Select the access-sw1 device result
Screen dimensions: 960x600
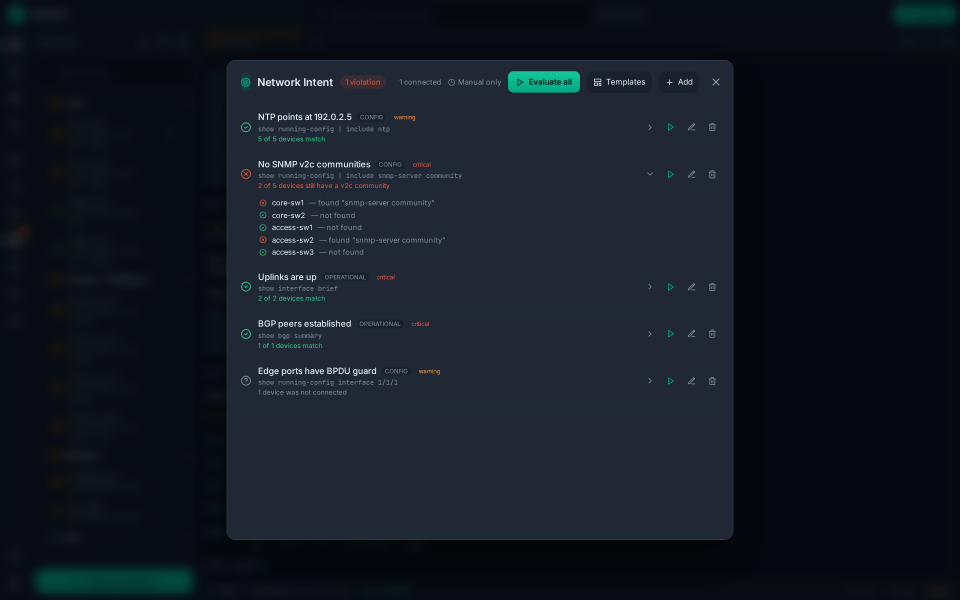pos(310,228)
